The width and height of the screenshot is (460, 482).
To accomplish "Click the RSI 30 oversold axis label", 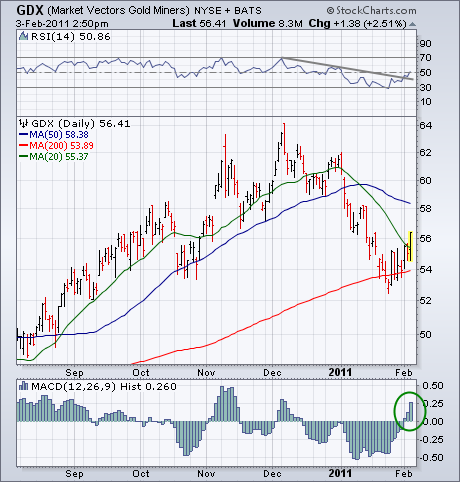I will click(426, 87).
